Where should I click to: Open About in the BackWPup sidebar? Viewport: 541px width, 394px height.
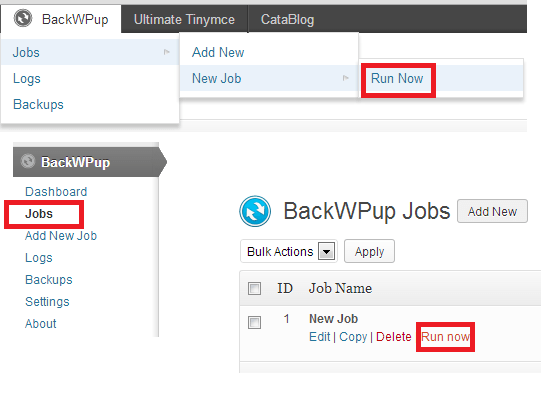click(x=41, y=324)
